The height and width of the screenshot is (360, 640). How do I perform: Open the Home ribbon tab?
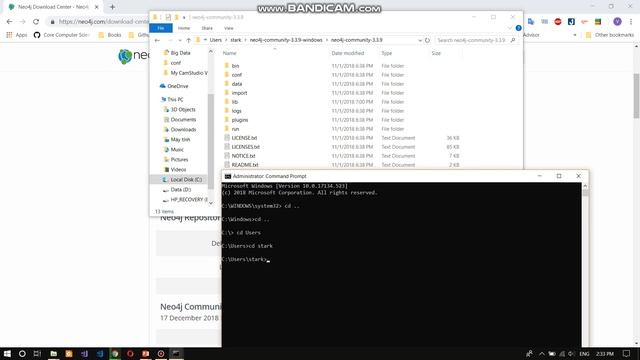pyautogui.click(x=184, y=28)
